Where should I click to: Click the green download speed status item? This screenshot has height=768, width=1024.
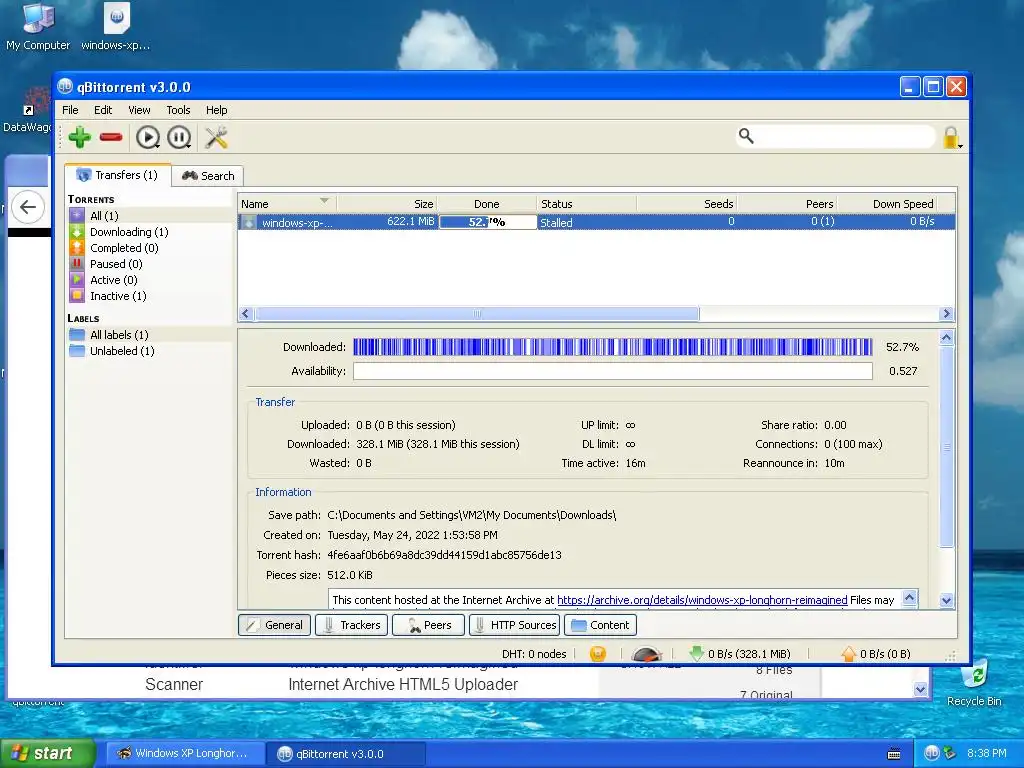tap(739, 654)
